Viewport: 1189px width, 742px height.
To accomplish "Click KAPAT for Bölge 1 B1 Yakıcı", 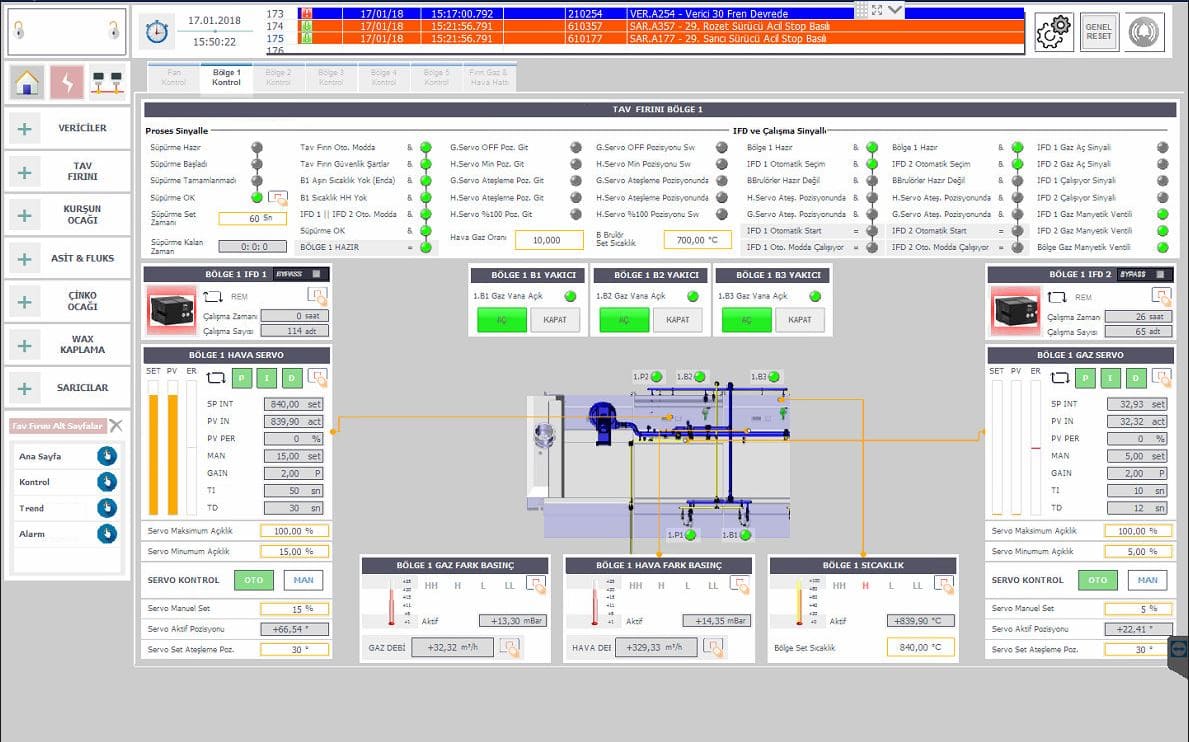I will point(555,320).
